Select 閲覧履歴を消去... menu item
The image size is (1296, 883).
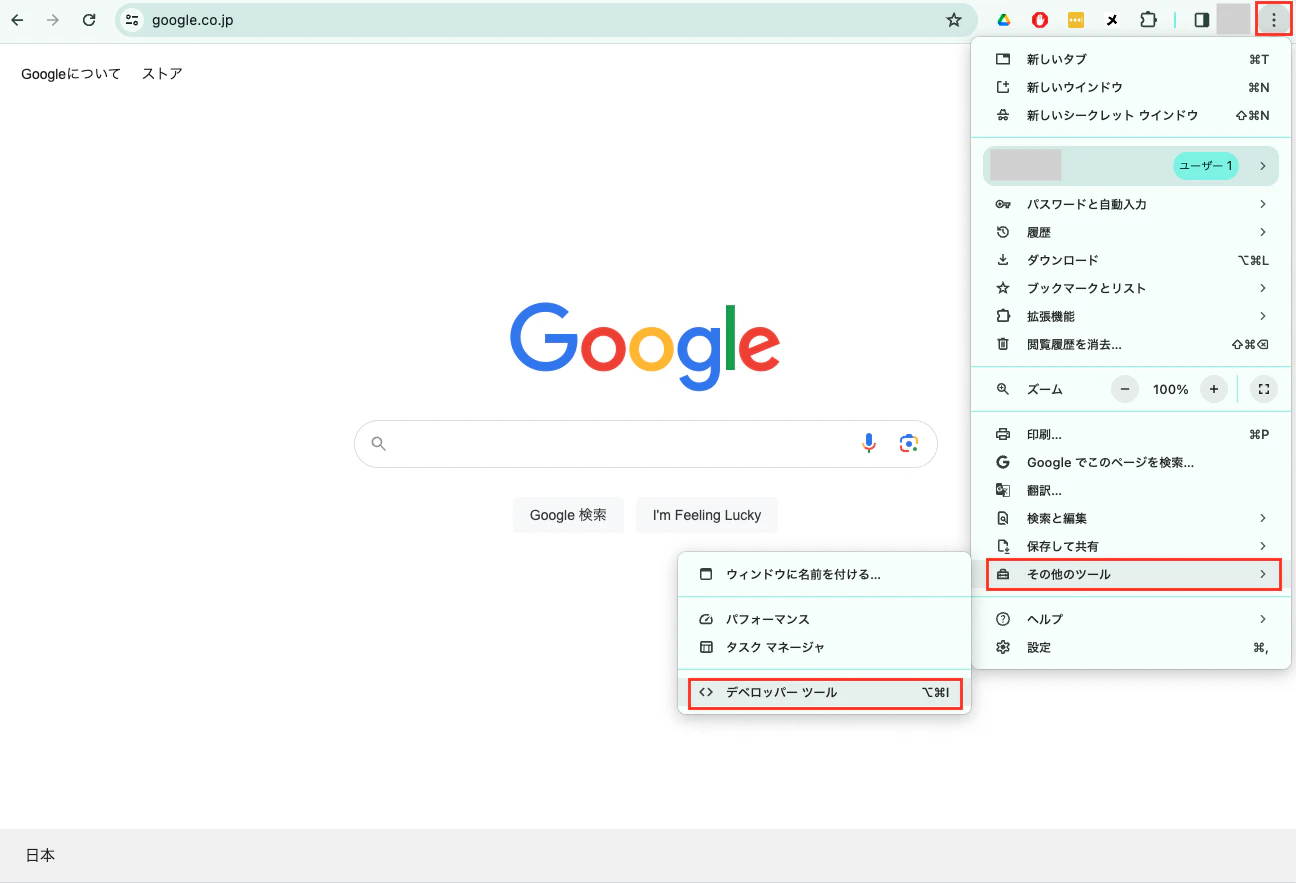pos(1133,344)
